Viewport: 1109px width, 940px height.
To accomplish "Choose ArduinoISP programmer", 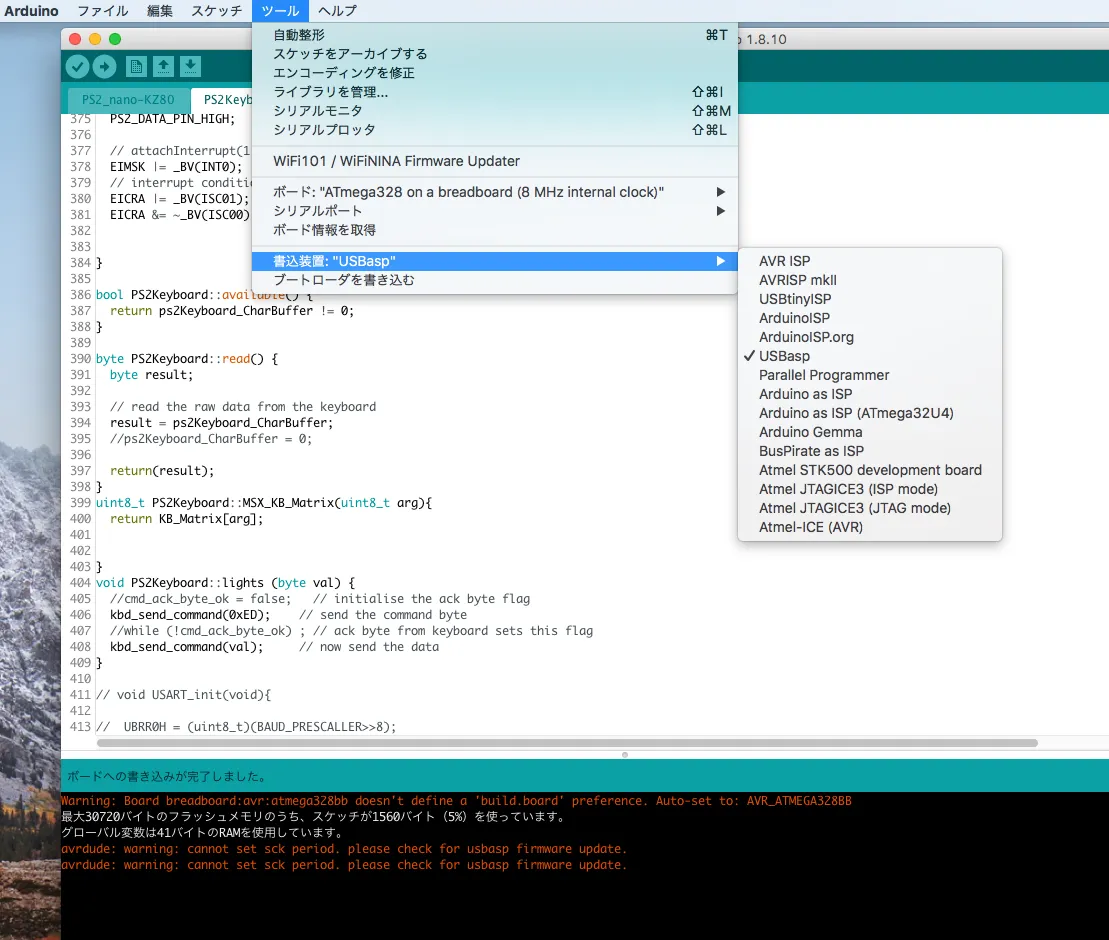I will (x=869, y=318).
